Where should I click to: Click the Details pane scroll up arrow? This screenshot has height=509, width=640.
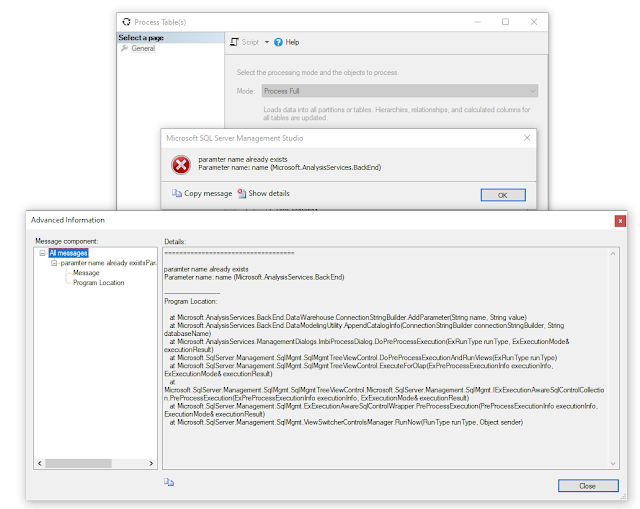pyautogui.click(x=613, y=253)
